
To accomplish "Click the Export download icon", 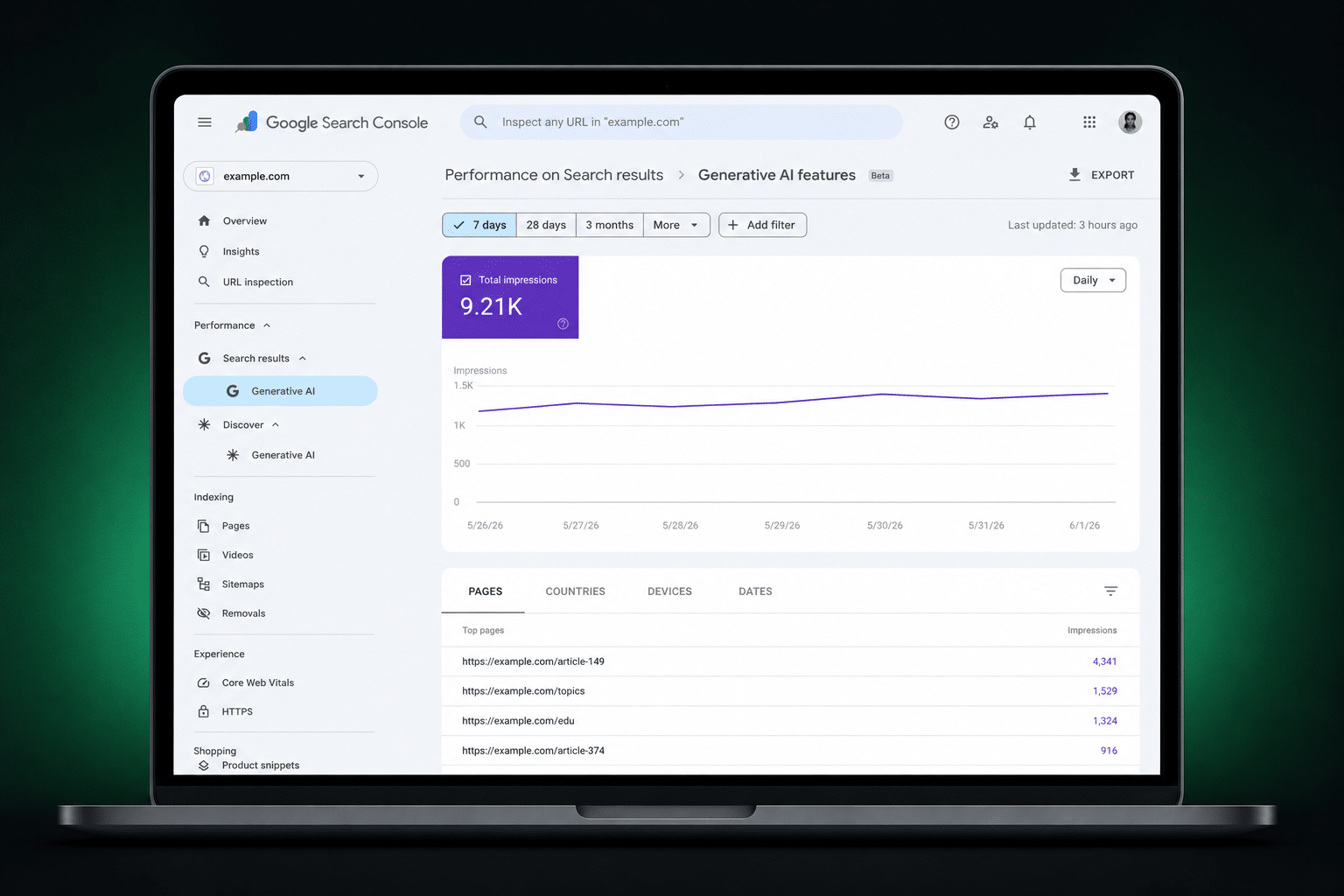I will [x=1074, y=175].
